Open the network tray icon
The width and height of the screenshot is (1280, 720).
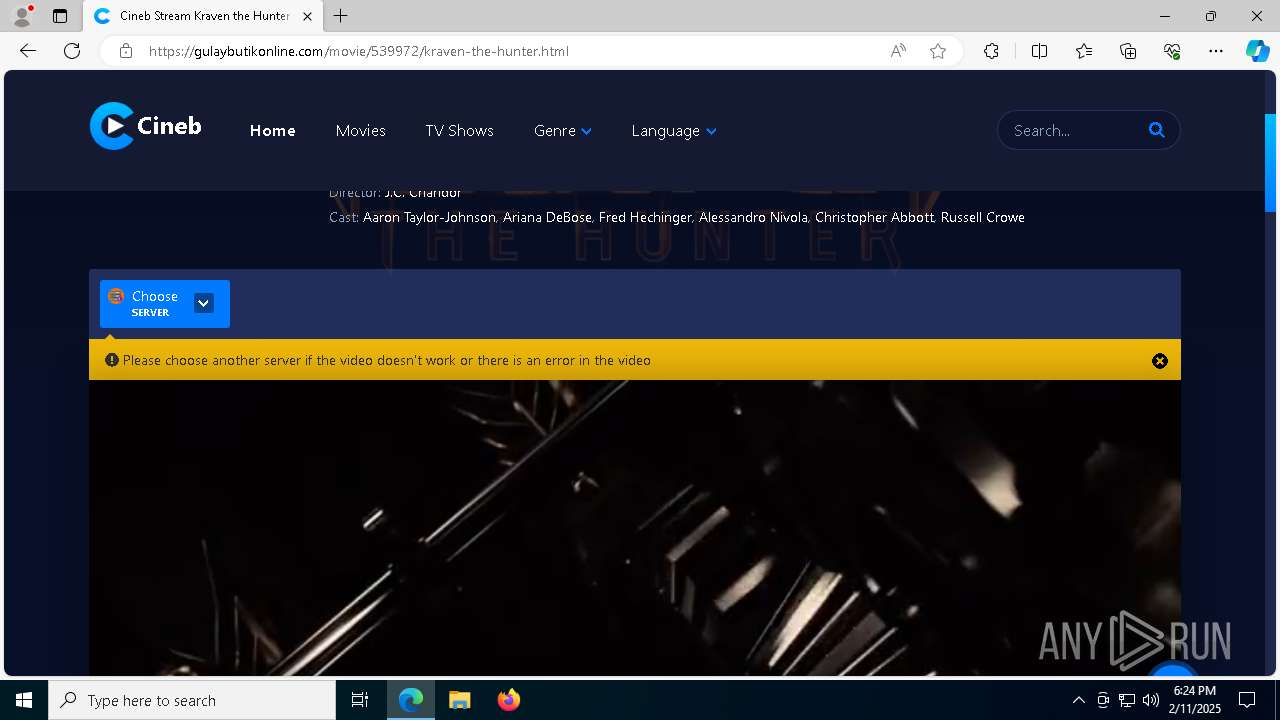click(1127, 700)
